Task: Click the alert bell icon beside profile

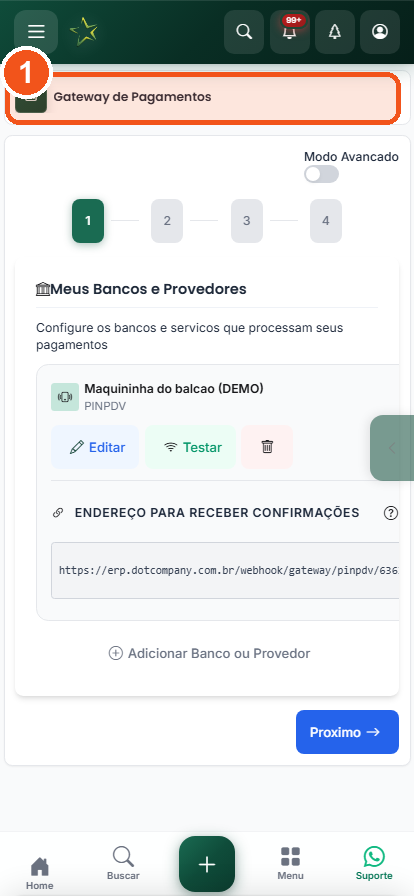Action: pyautogui.click(x=335, y=32)
